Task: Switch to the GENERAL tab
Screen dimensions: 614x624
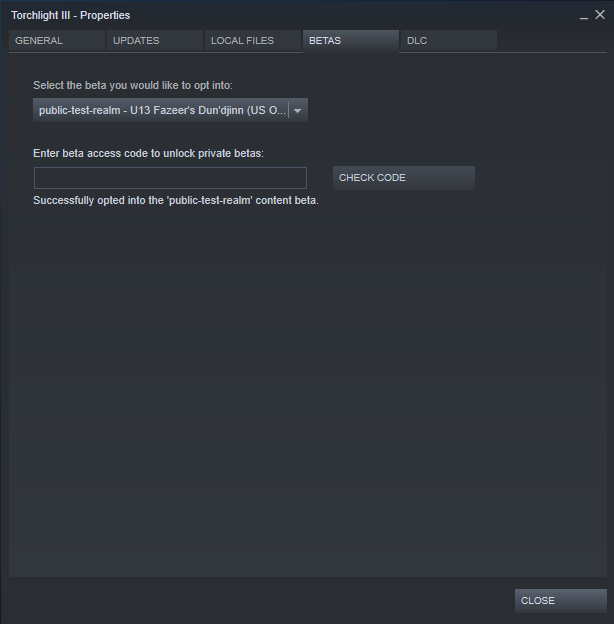Action: (x=57, y=41)
